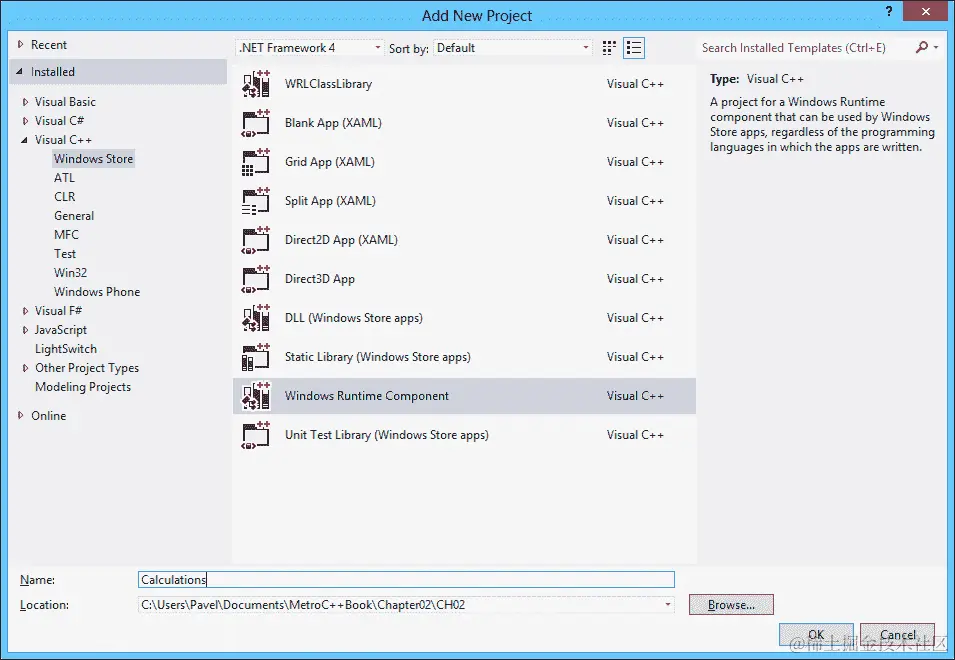Open the .NET Framework 4 version dropdown
This screenshot has height=660, width=955.
tap(309, 47)
